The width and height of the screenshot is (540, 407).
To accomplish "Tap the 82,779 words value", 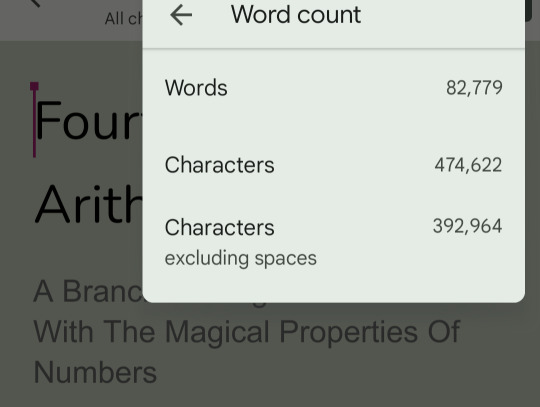I will pyautogui.click(x=474, y=87).
